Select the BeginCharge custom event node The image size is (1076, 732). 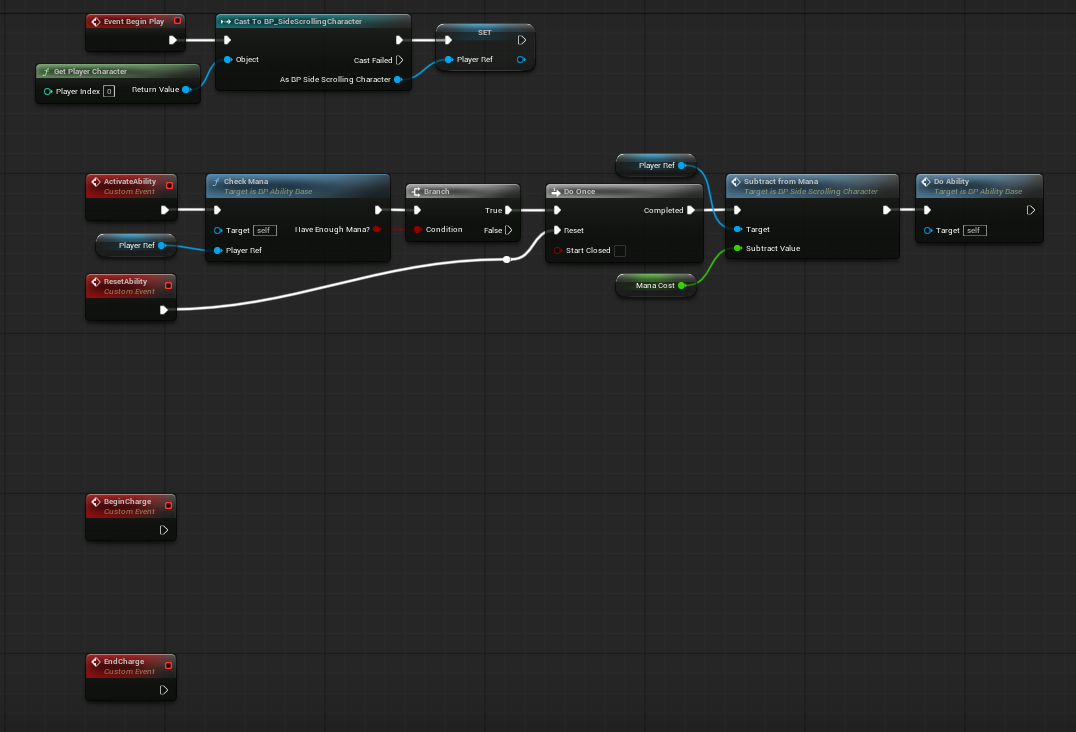point(128,507)
